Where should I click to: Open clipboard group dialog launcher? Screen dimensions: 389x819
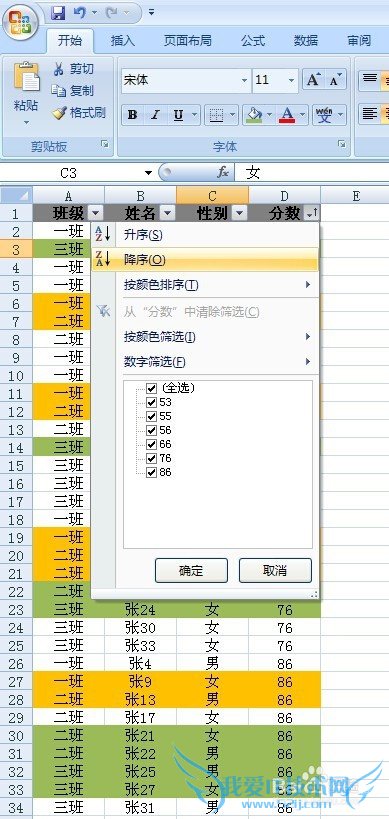105,144
